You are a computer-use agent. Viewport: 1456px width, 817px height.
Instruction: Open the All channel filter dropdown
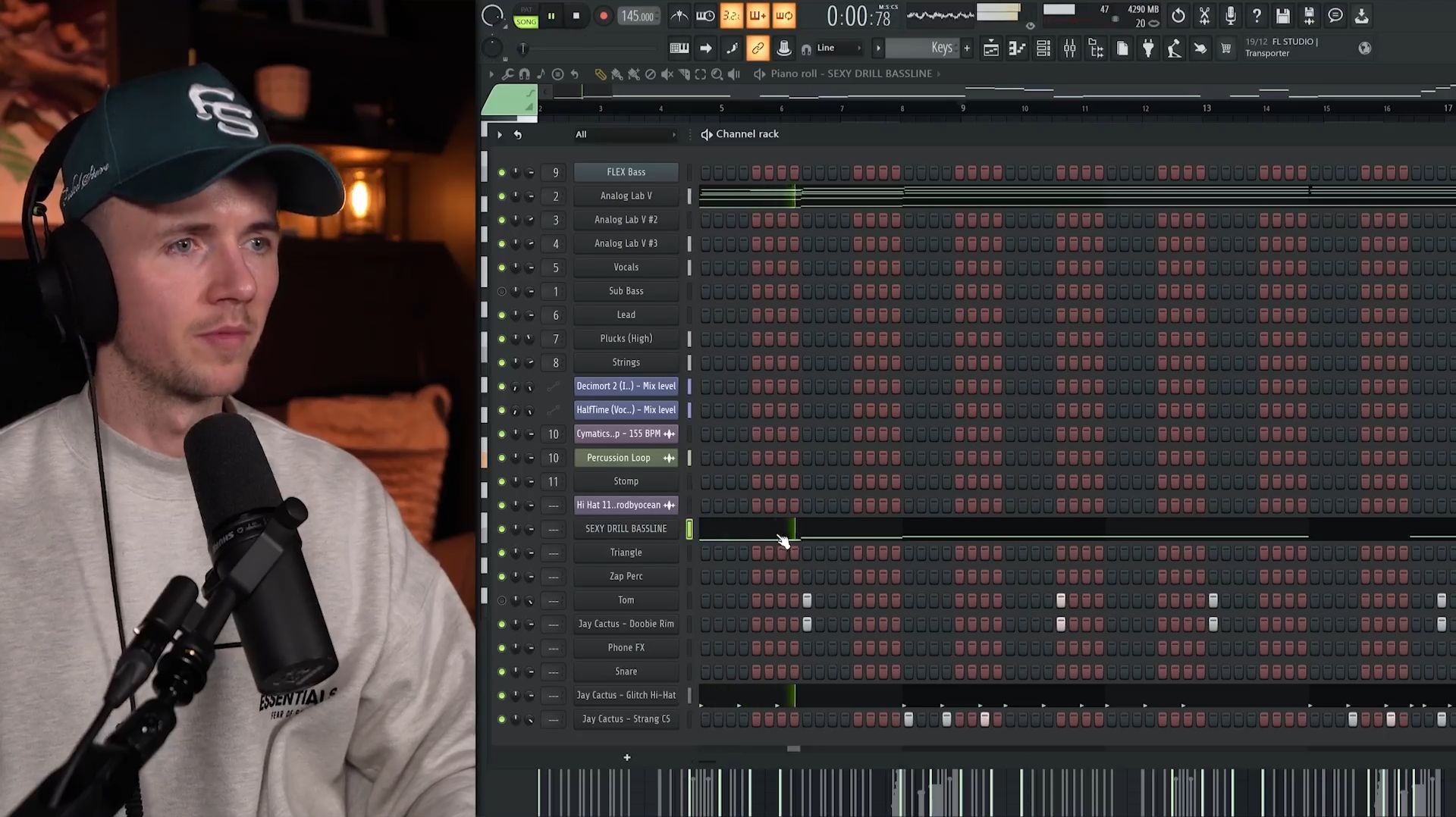625,135
